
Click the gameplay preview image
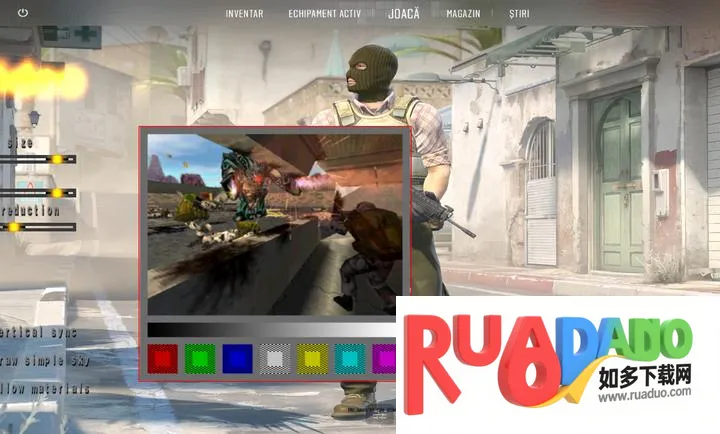pos(274,224)
